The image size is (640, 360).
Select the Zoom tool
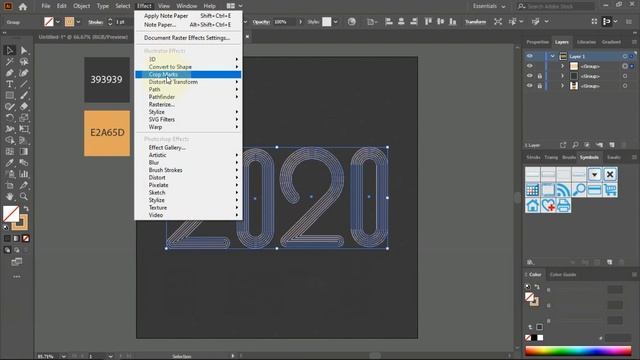24,197
